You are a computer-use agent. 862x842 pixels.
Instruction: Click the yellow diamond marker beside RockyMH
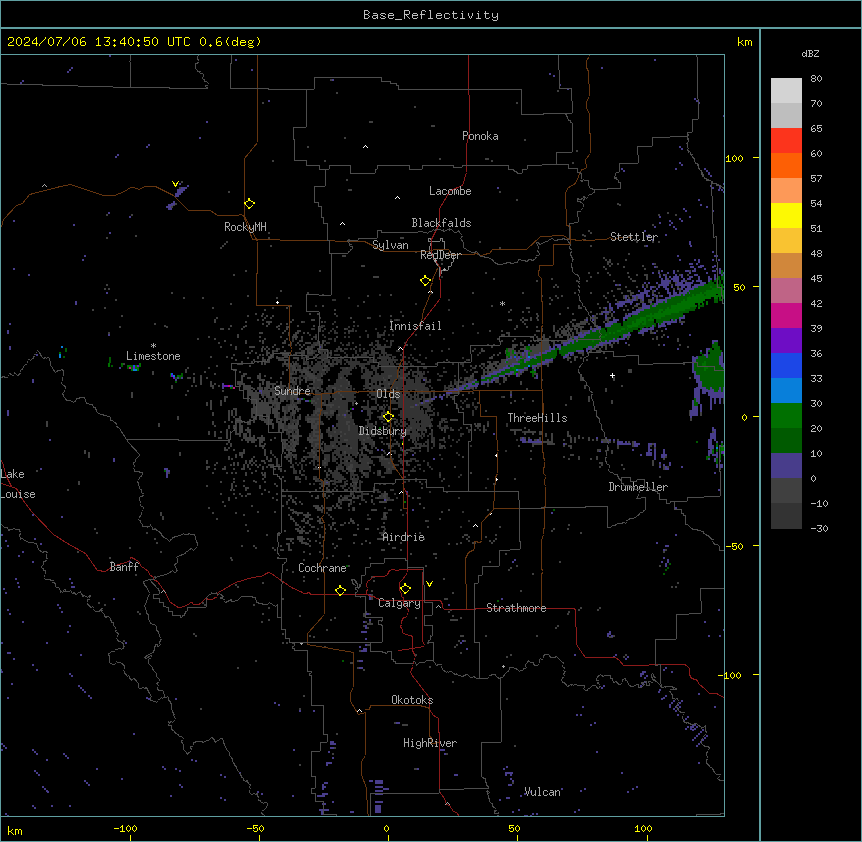click(250, 204)
